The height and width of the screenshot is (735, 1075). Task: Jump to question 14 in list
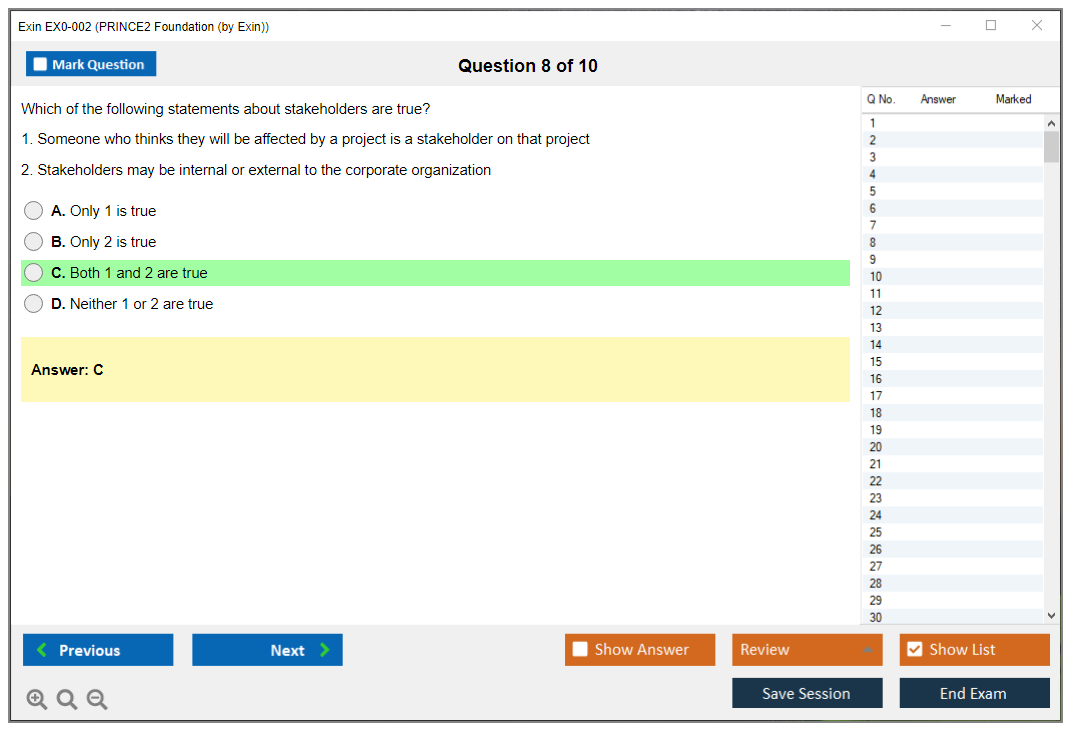876,345
